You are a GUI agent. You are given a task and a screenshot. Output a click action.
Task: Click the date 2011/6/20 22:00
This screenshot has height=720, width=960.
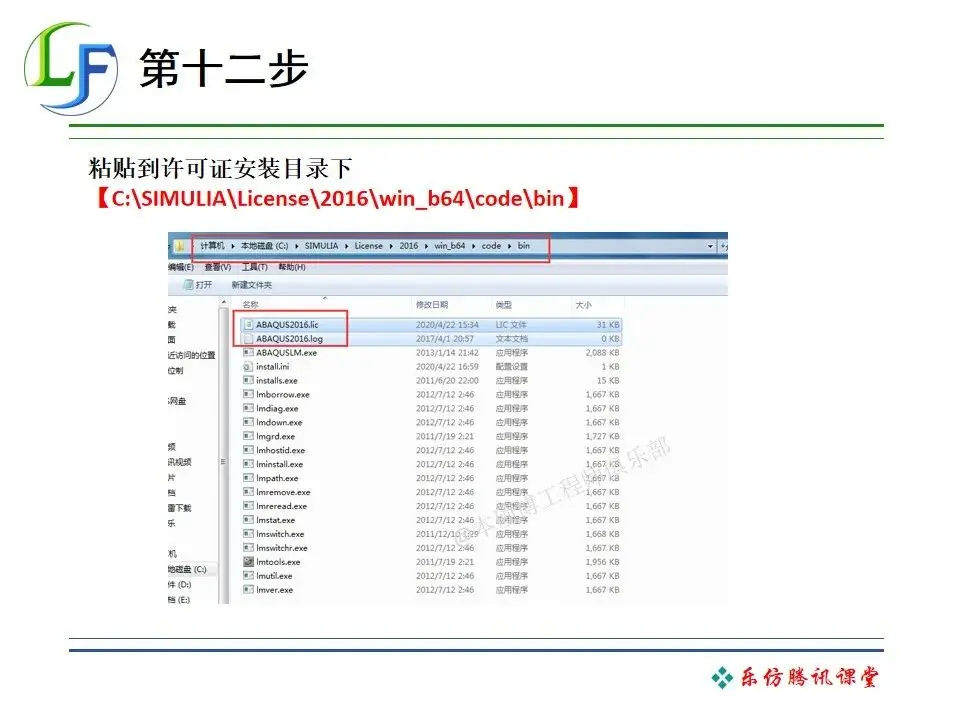pos(448,380)
